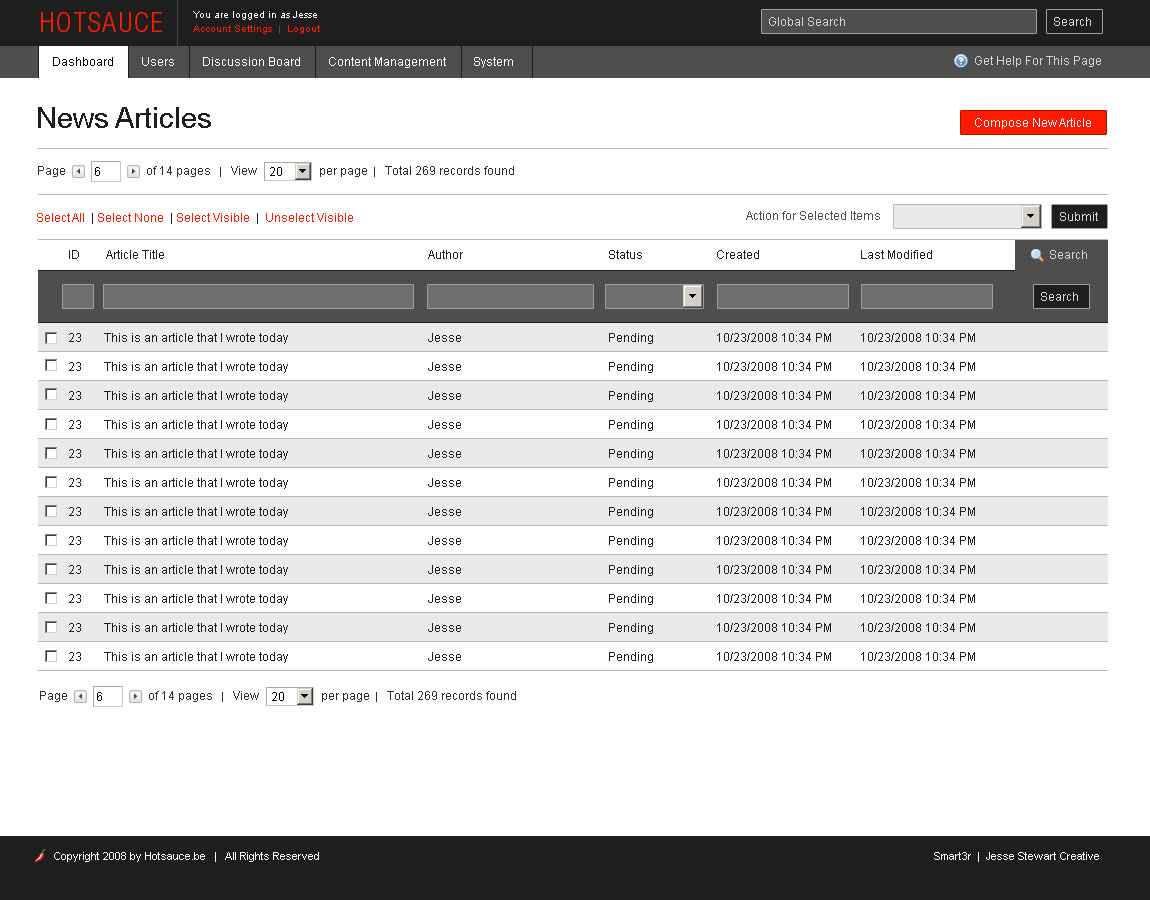Click the Created date filter field
Screen dimensions: 1150x900
(783, 296)
